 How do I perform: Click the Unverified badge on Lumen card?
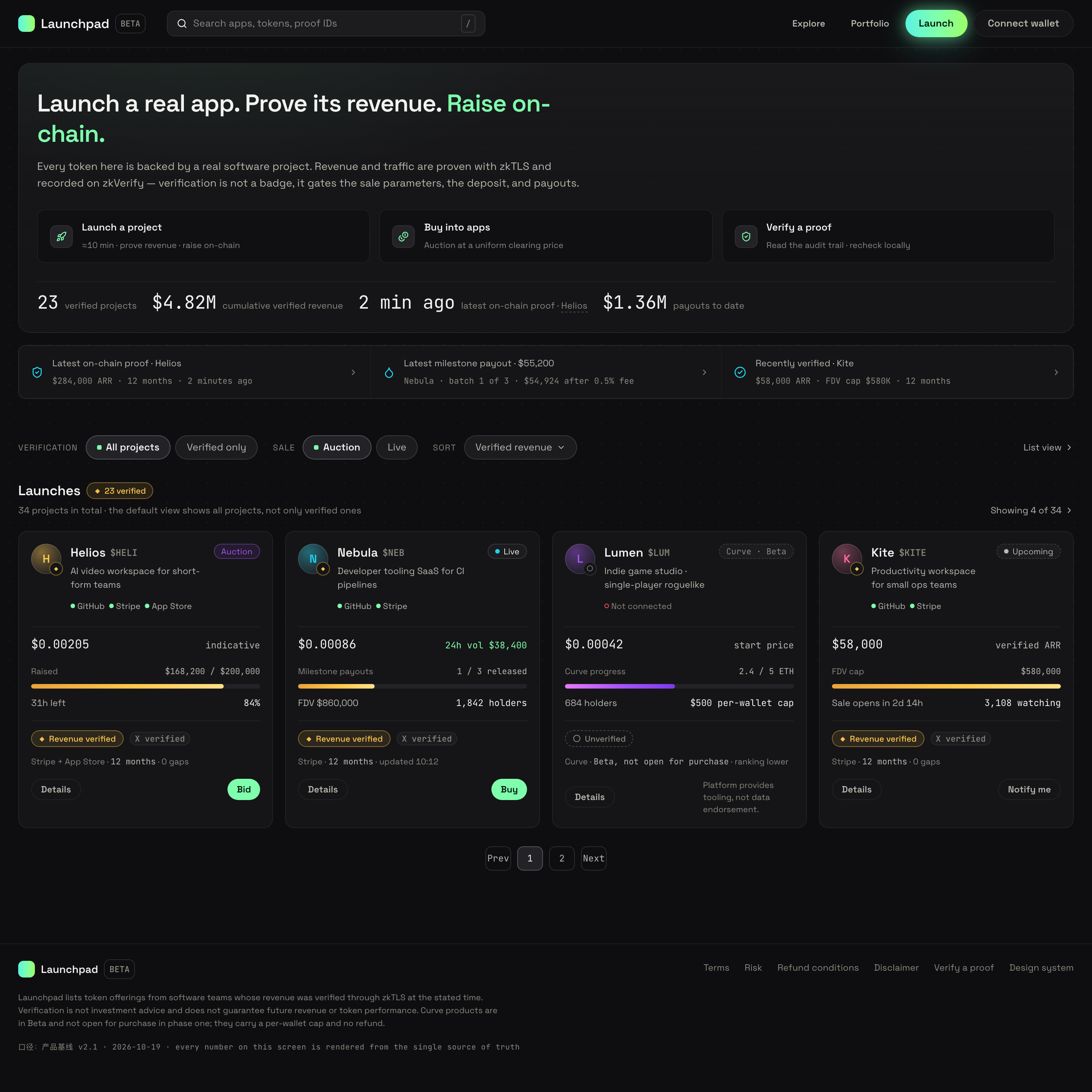coord(599,739)
